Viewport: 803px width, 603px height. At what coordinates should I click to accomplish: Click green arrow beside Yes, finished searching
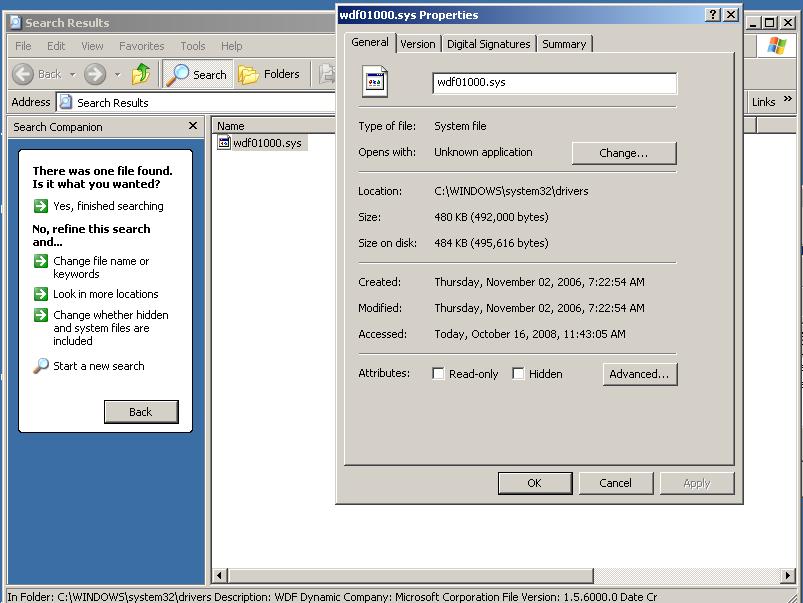(x=41, y=206)
